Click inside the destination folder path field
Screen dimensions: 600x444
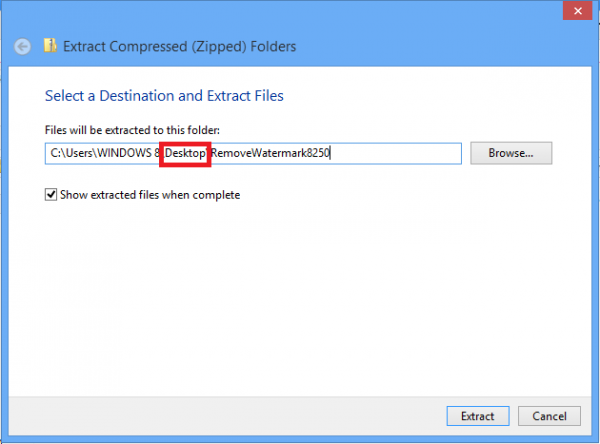400,154
